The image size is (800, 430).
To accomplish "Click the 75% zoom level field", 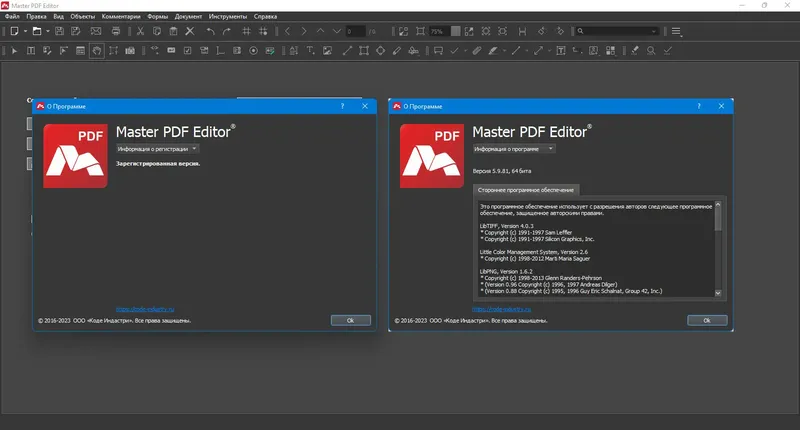I will click(x=440, y=31).
